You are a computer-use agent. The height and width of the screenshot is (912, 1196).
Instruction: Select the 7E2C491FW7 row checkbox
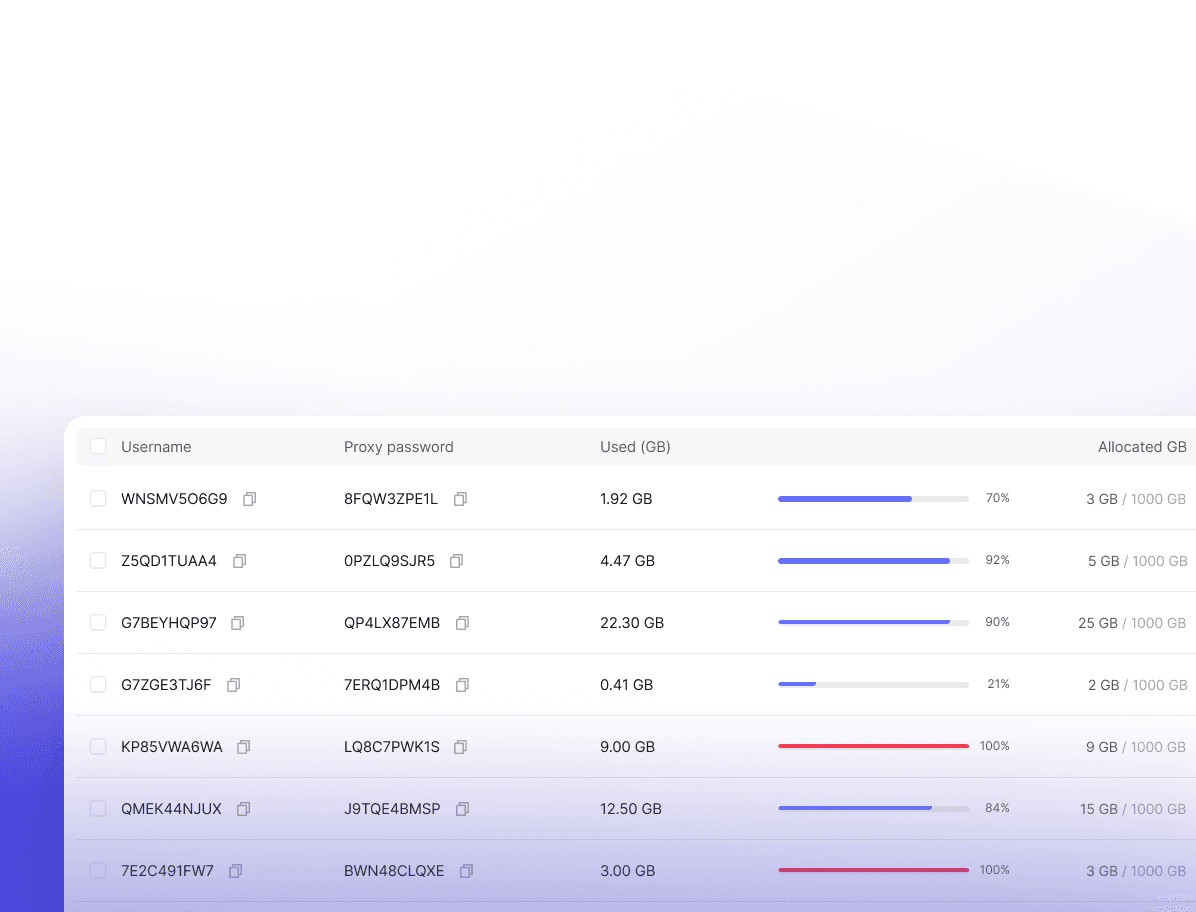tap(98, 870)
